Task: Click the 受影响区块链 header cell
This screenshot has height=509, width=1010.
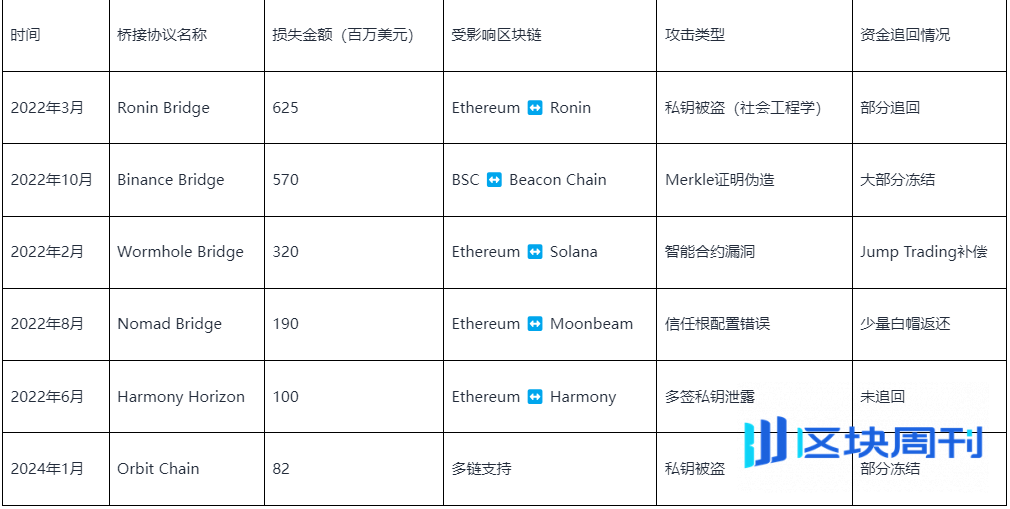Action: 550,35
